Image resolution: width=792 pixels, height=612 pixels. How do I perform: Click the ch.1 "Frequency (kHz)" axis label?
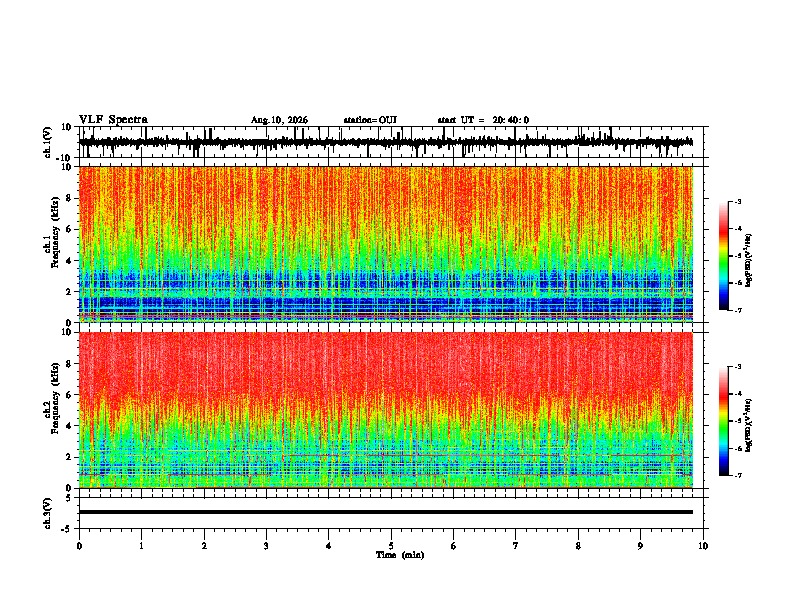(55, 233)
